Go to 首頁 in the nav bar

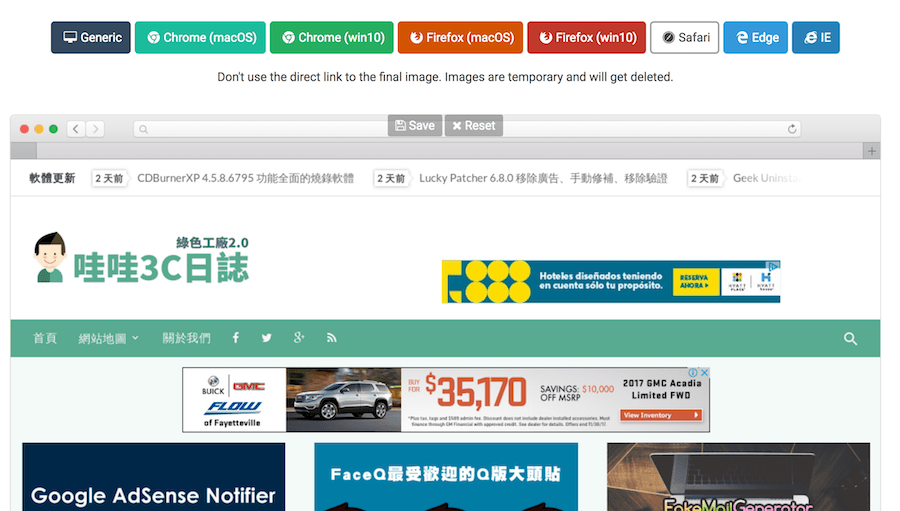45,338
